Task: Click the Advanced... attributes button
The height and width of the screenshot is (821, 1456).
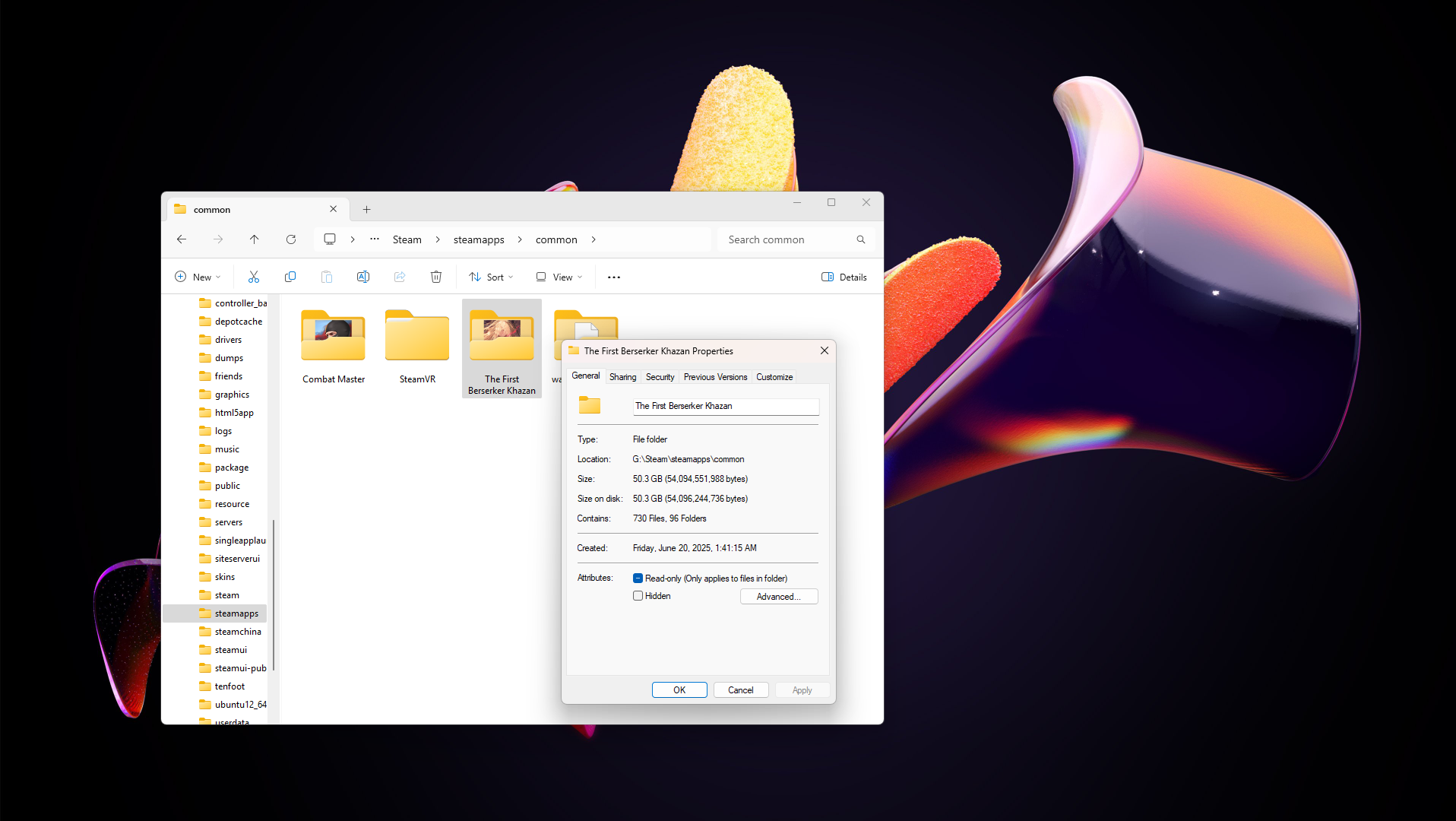Action: point(779,597)
